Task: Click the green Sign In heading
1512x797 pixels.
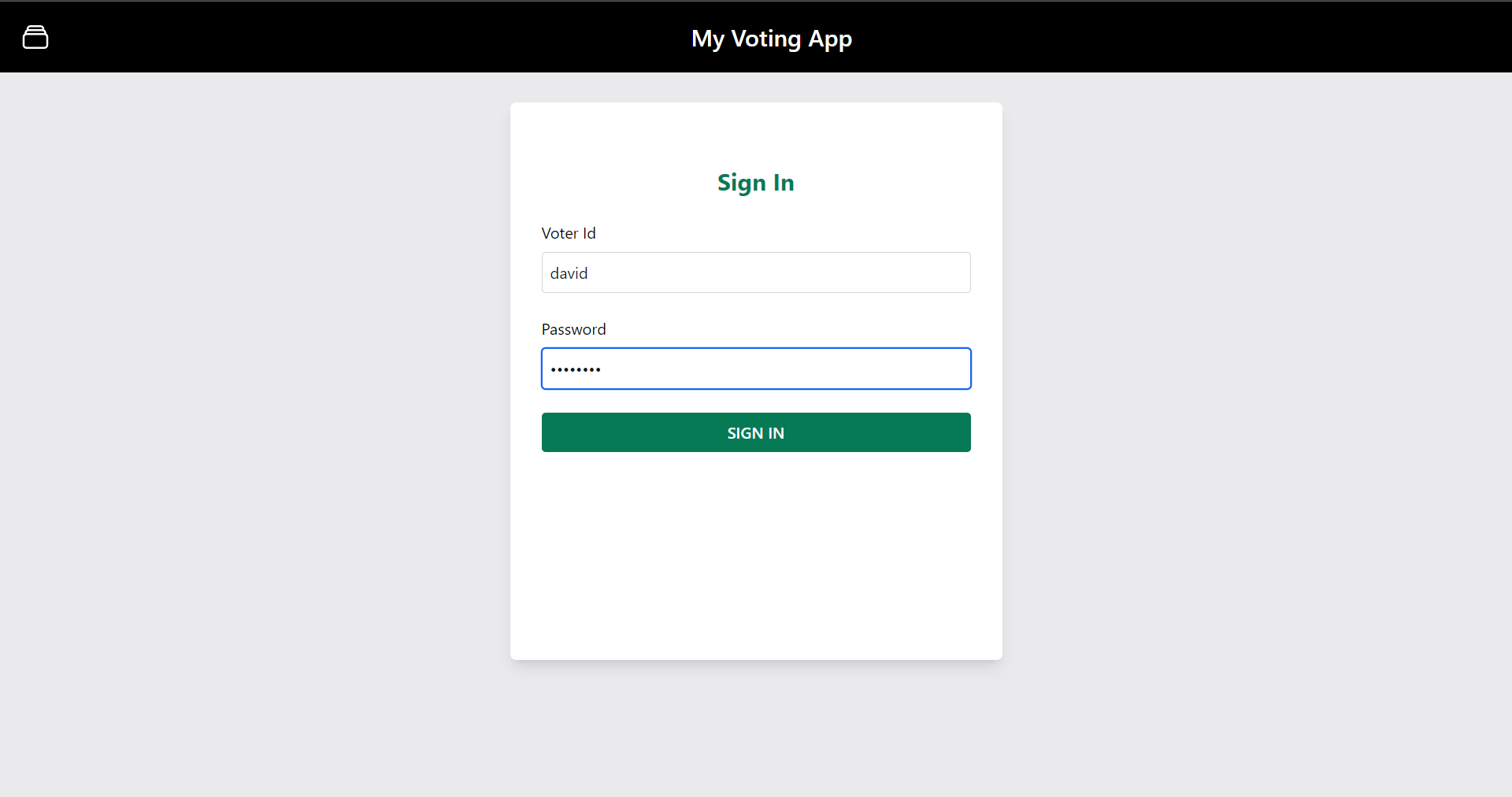Action: [x=755, y=183]
